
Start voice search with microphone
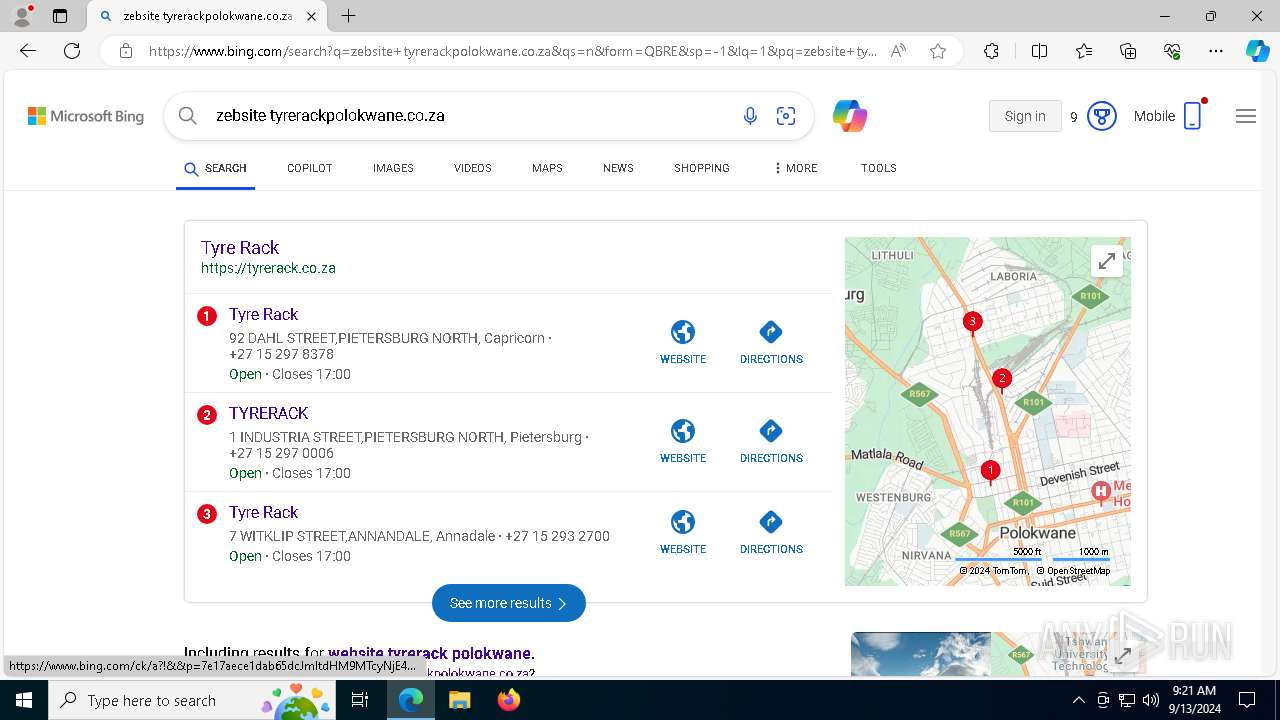(750, 116)
